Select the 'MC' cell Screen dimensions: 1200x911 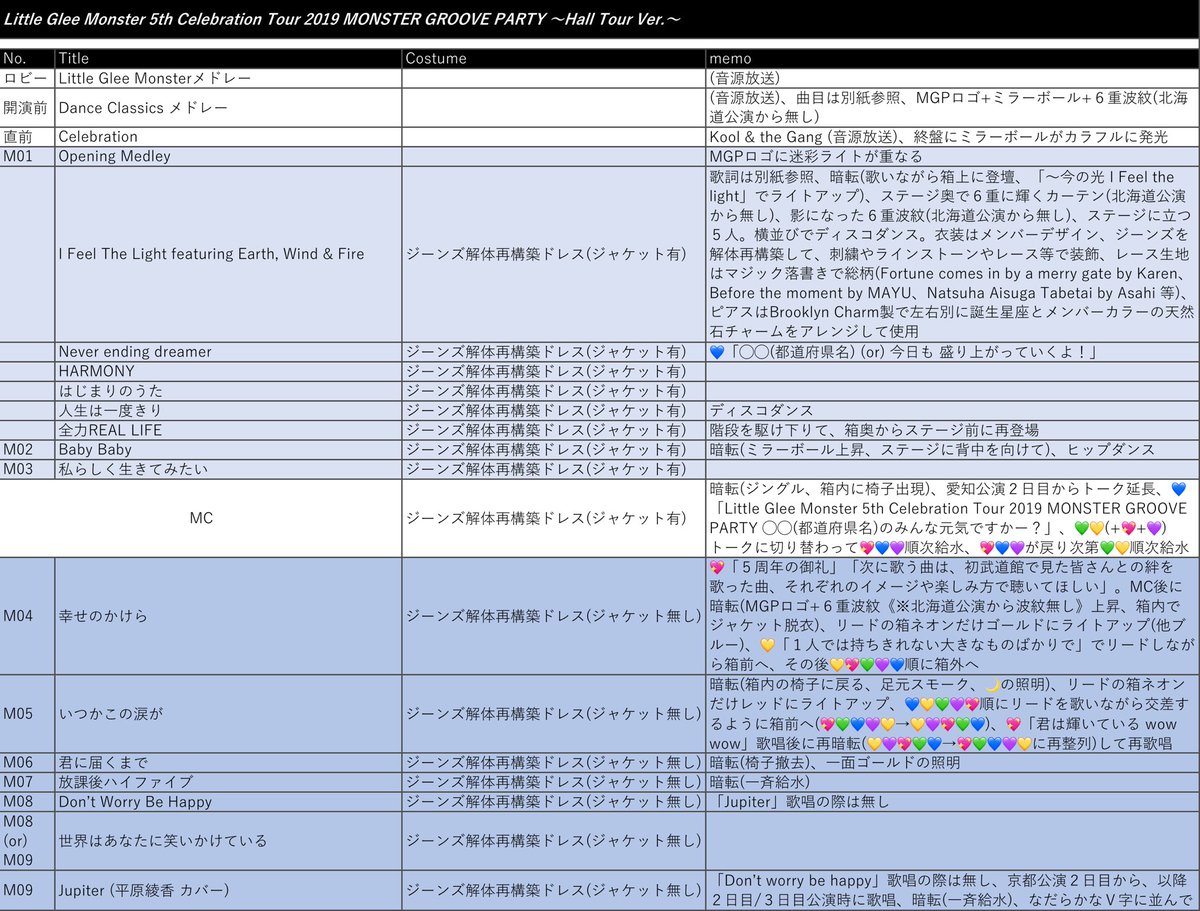point(201,518)
